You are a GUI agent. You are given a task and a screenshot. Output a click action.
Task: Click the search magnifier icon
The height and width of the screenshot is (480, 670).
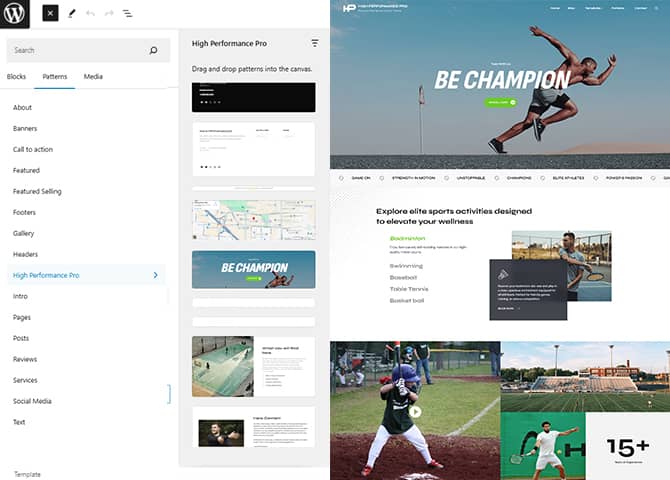153,50
